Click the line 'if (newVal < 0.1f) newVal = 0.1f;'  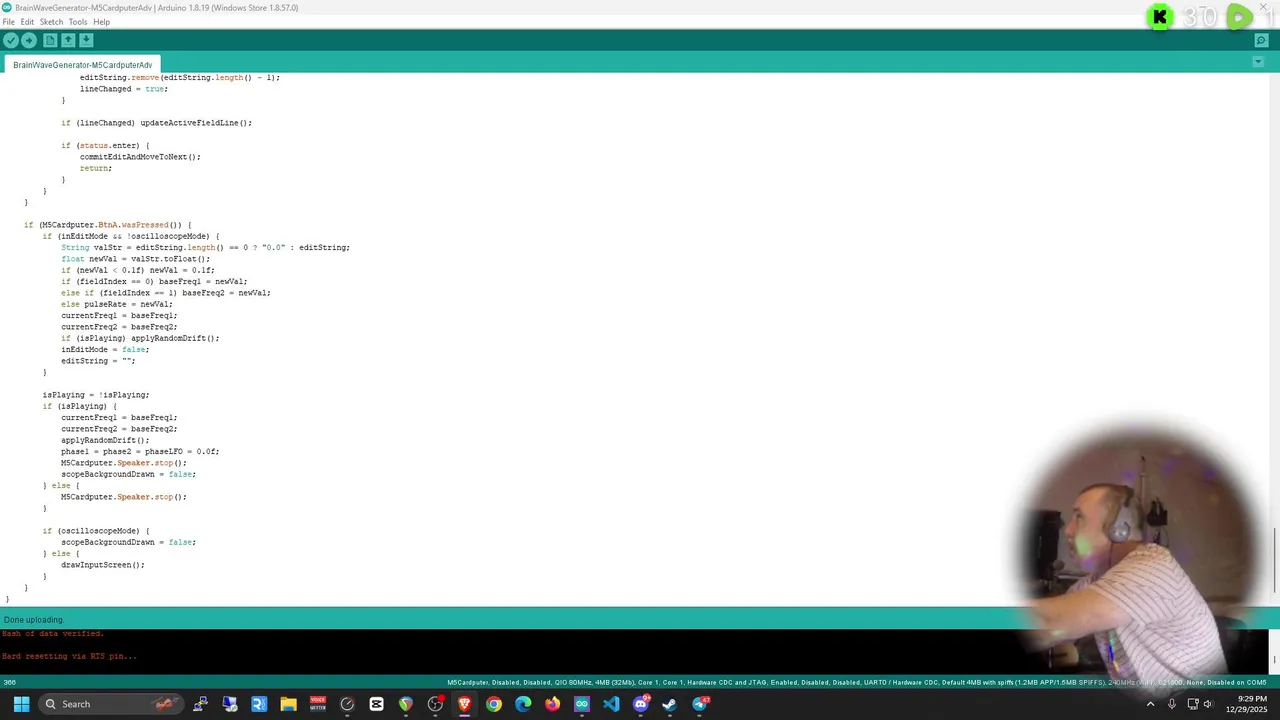[x=138, y=270]
